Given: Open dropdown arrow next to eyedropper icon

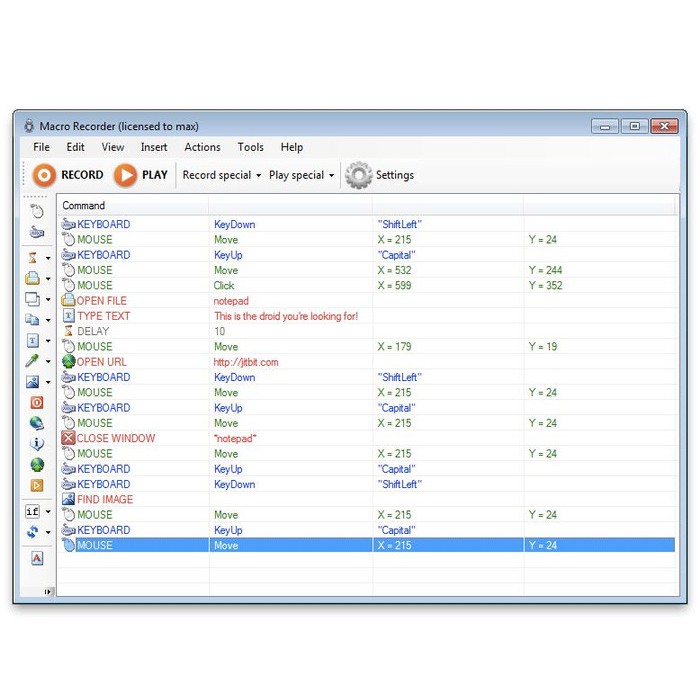Looking at the screenshot, I should pyautogui.click(x=48, y=361).
